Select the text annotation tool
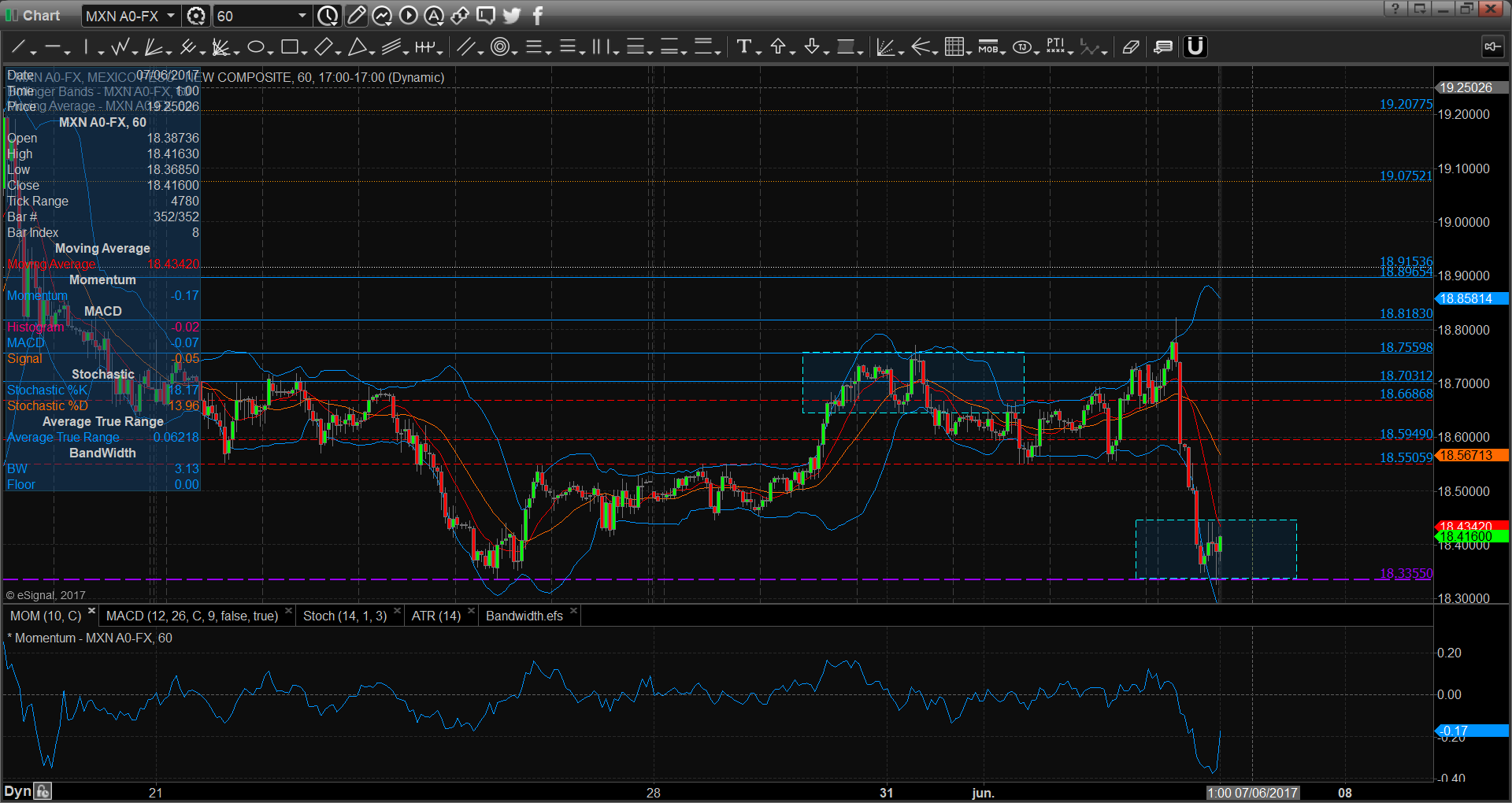The height and width of the screenshot is (803, 1512). click(x=743, y=47)
